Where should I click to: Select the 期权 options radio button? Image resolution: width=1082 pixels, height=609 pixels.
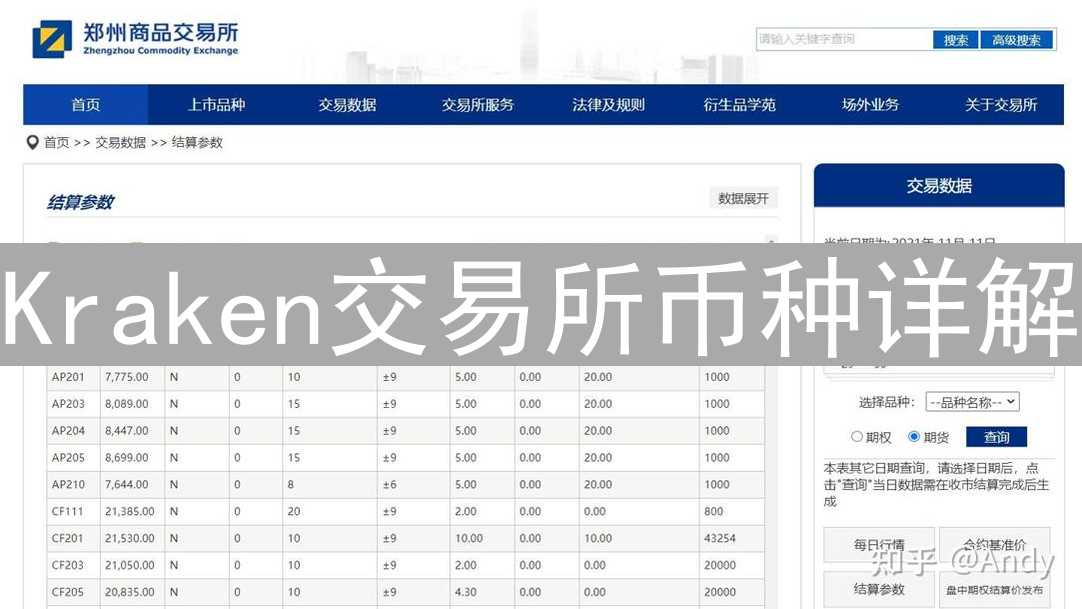click(856, 437)
